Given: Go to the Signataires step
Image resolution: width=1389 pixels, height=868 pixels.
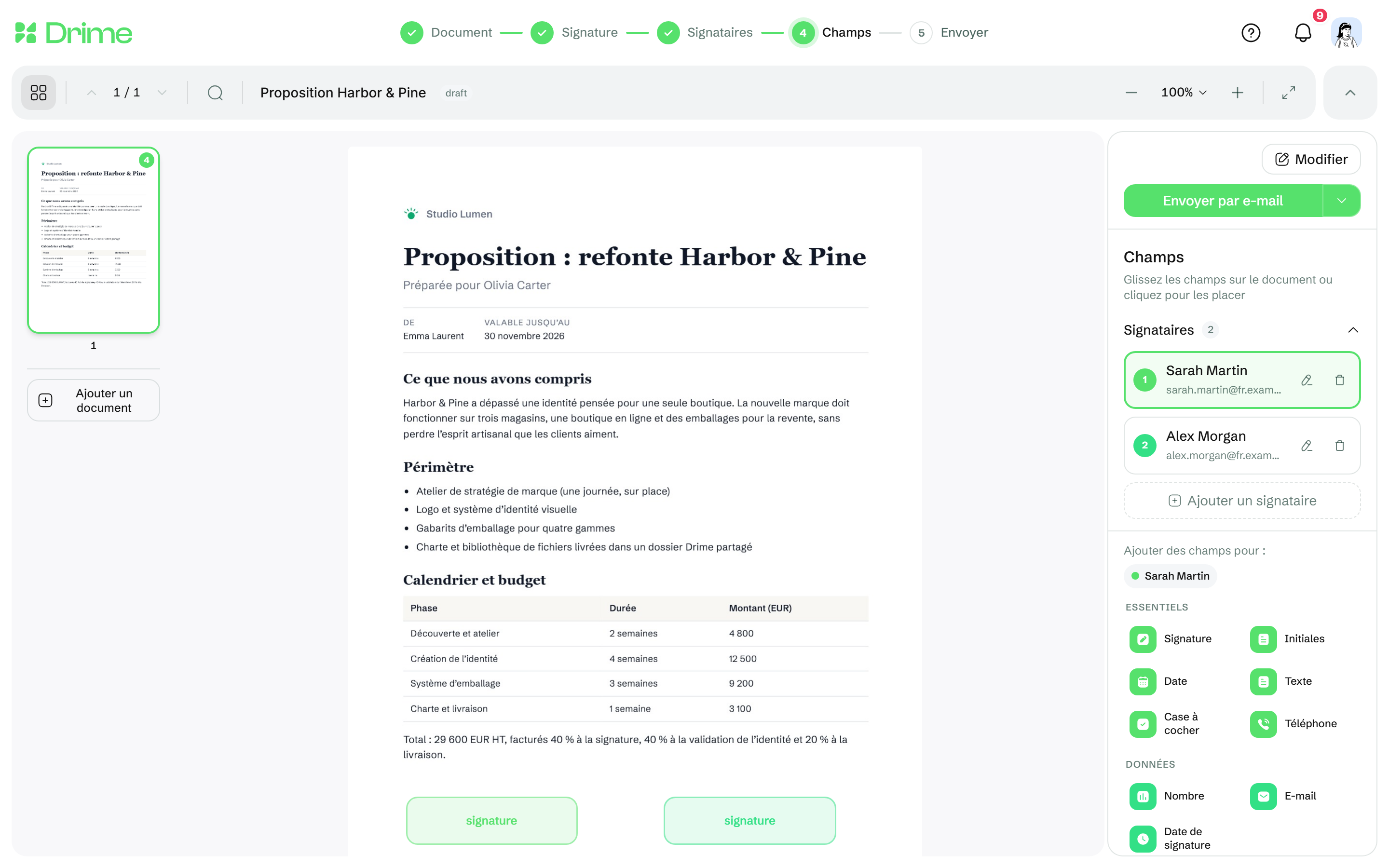Looking at the screenshot, I should [x=705, y=33].
